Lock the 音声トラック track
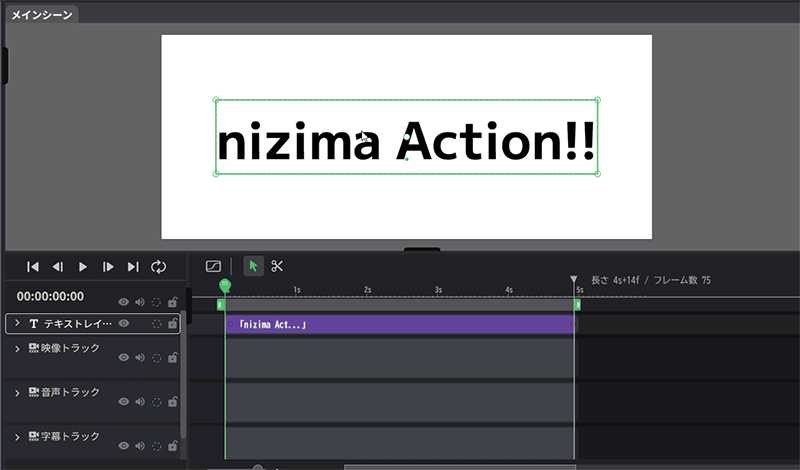This screenshot has height=470, width=800. coord(172,402)
